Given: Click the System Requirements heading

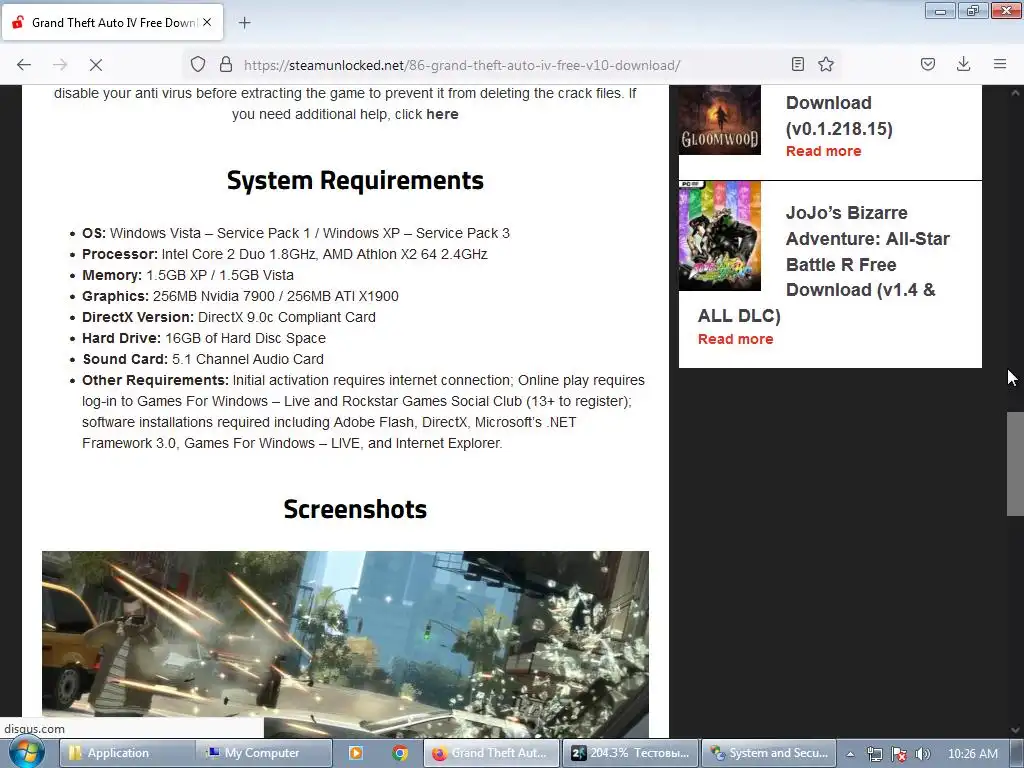Looking at the screenshot, I should pyautogui.click(x=355, y=180).
